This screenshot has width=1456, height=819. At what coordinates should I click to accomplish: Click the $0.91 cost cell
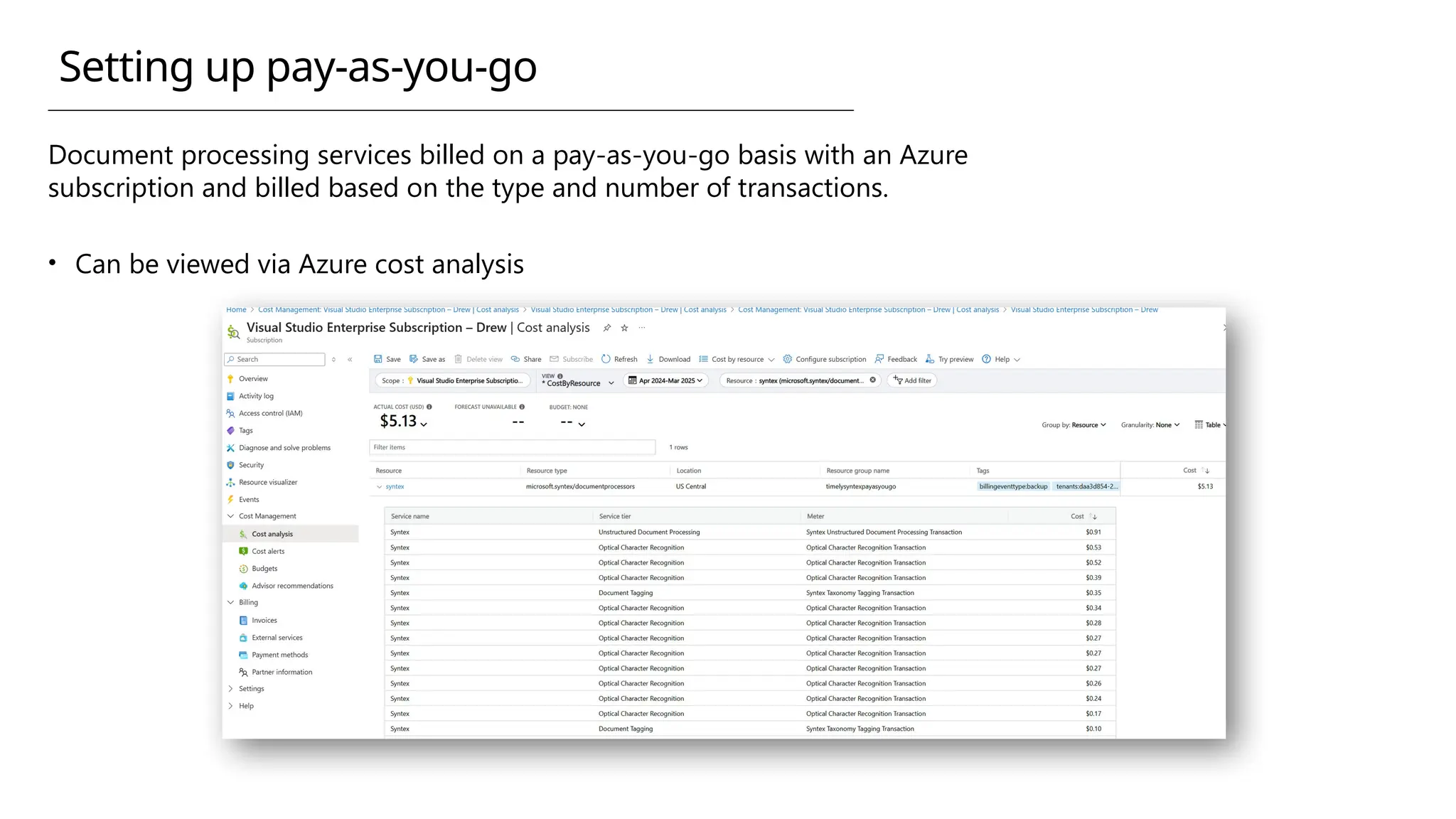1093,532
